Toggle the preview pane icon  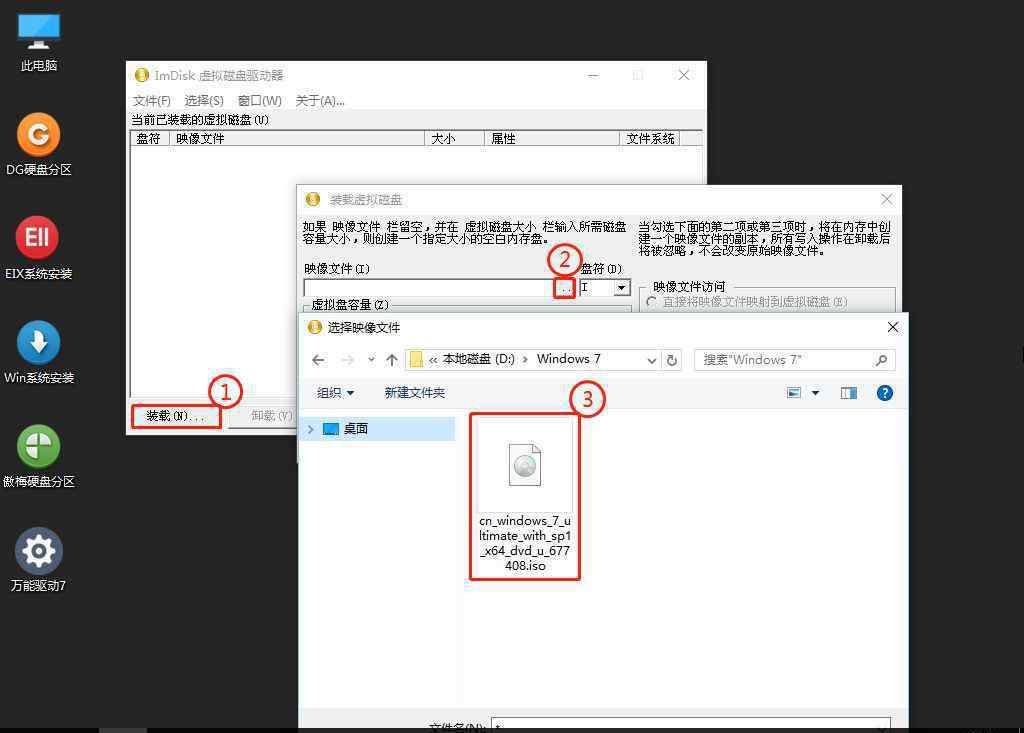[848, 393]
